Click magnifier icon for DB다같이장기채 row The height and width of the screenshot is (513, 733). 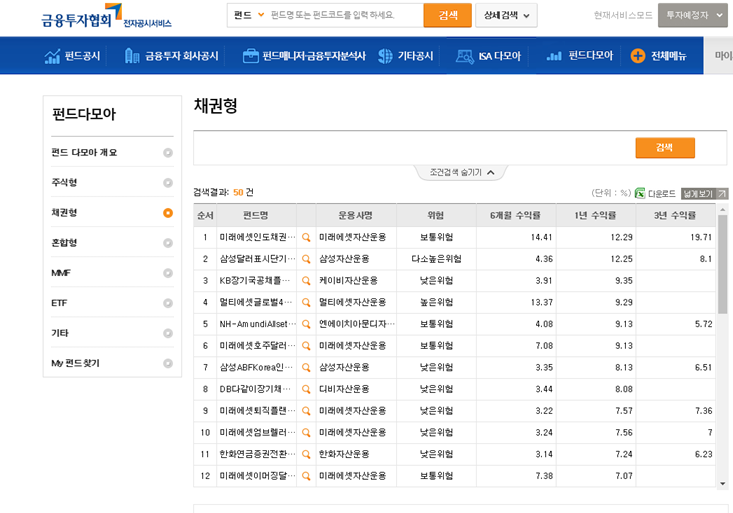coord(306,389)
